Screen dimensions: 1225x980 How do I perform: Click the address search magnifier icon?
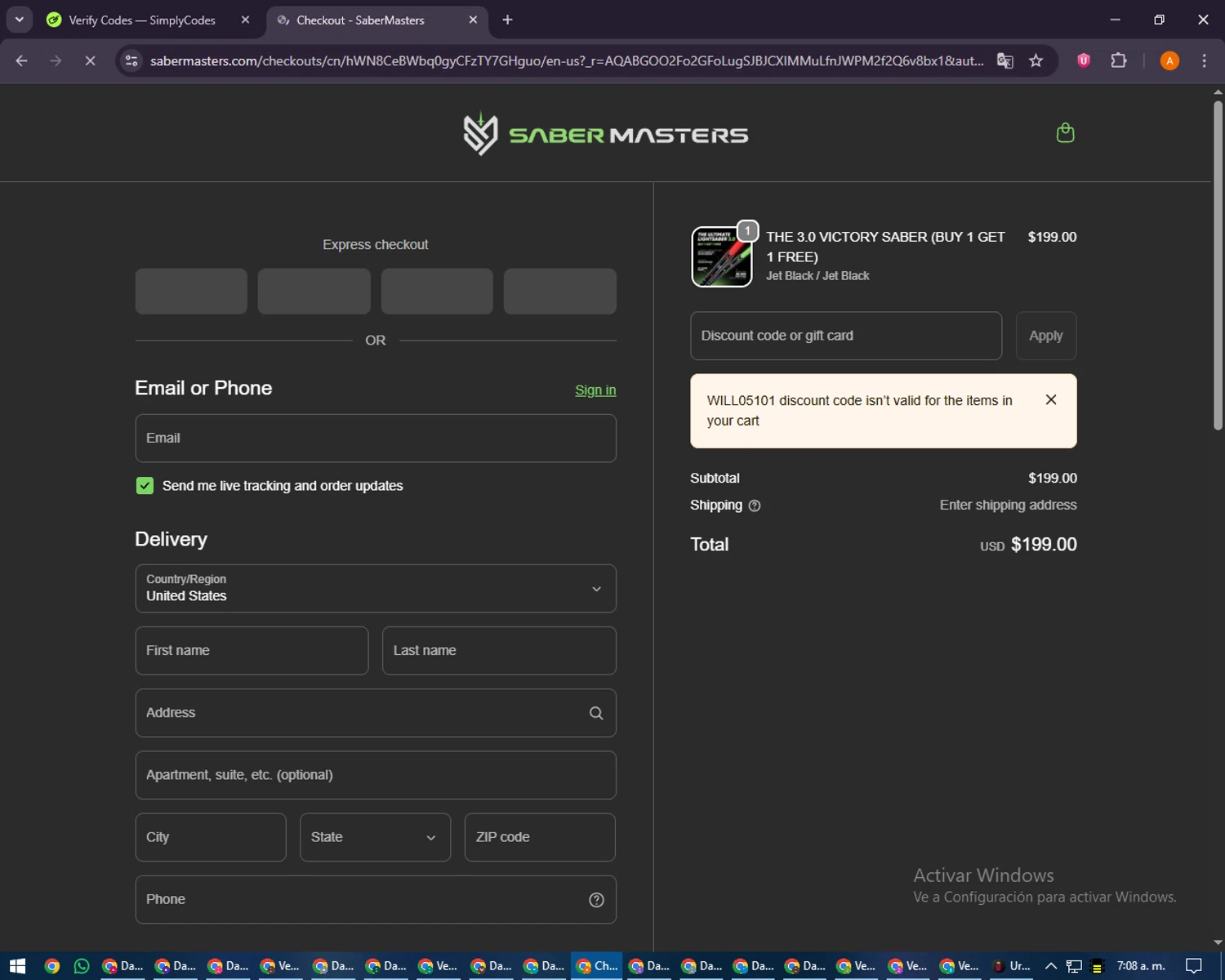pos(596,713)
